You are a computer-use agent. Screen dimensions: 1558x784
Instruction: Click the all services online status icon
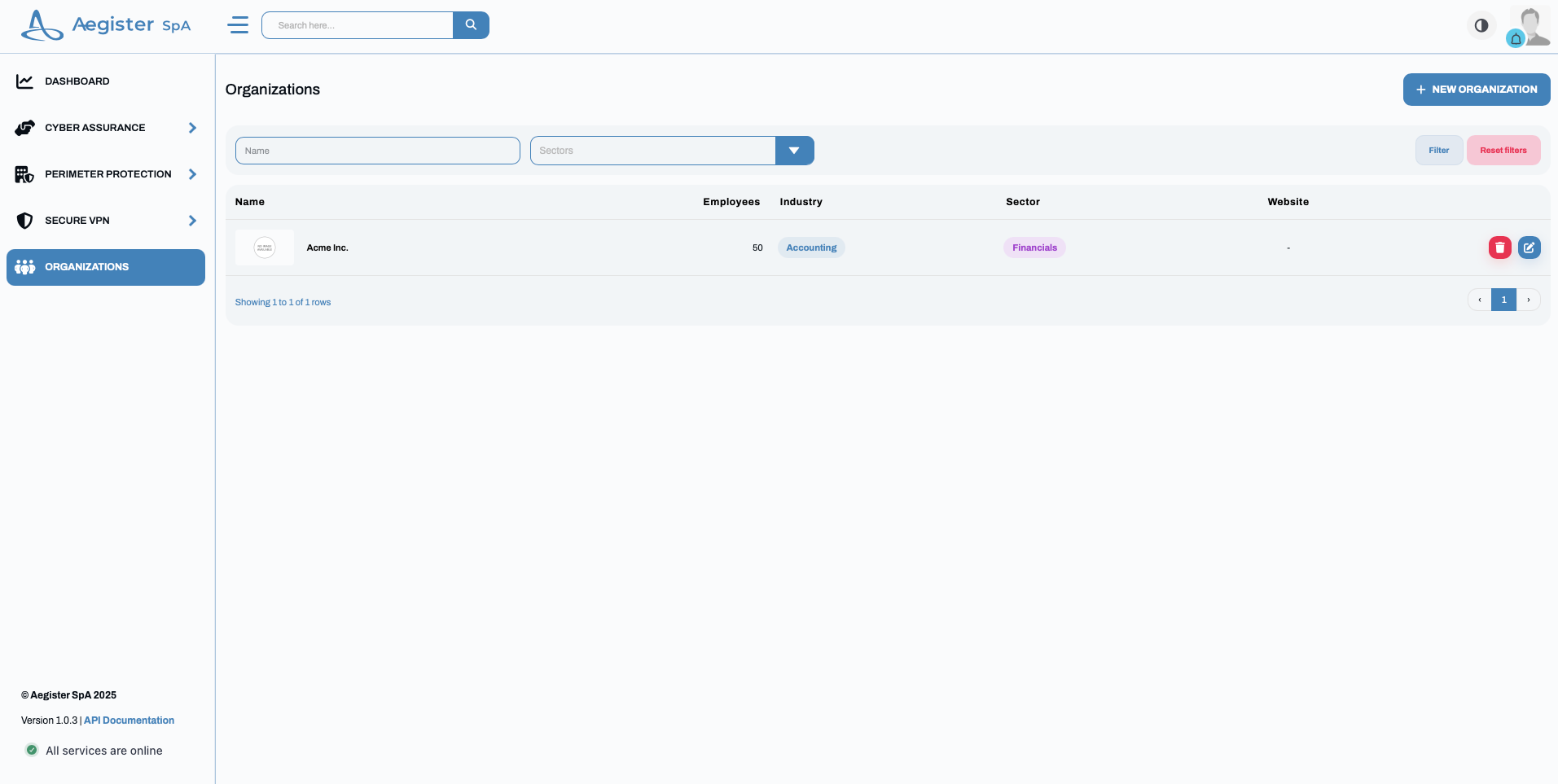point(32,750)
